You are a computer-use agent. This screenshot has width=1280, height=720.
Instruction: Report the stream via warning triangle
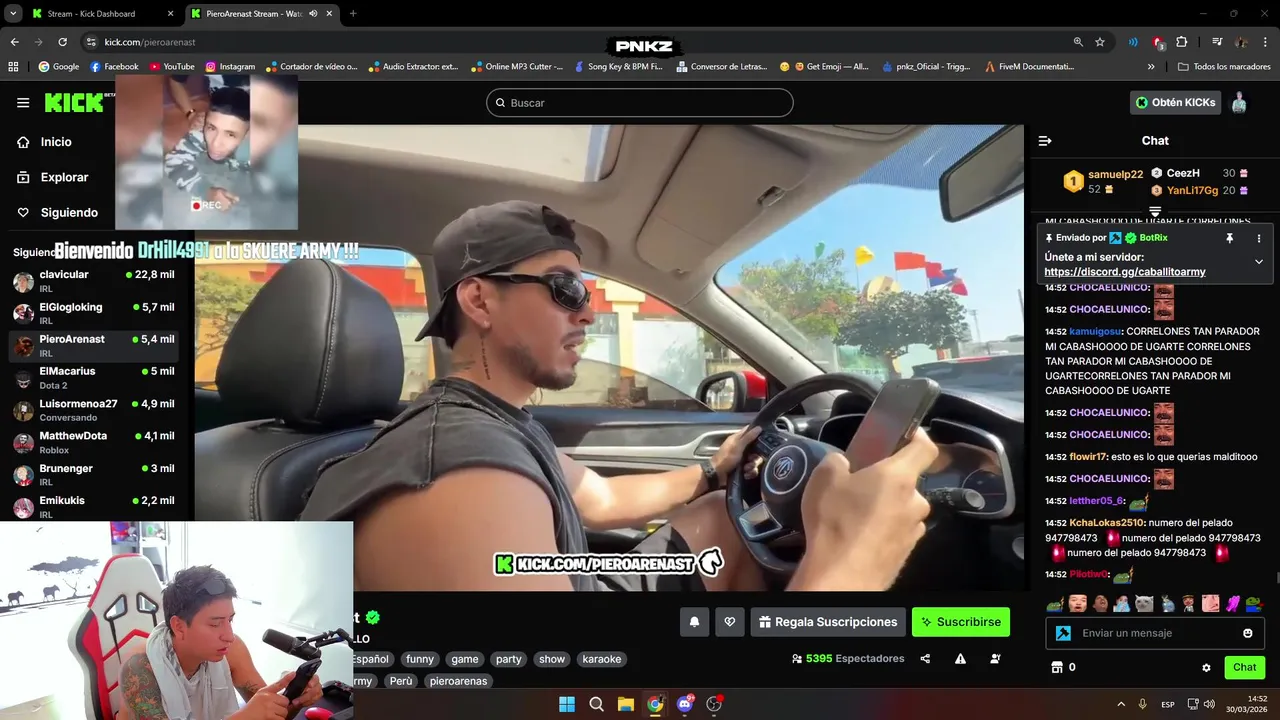(x=960, y=659)
